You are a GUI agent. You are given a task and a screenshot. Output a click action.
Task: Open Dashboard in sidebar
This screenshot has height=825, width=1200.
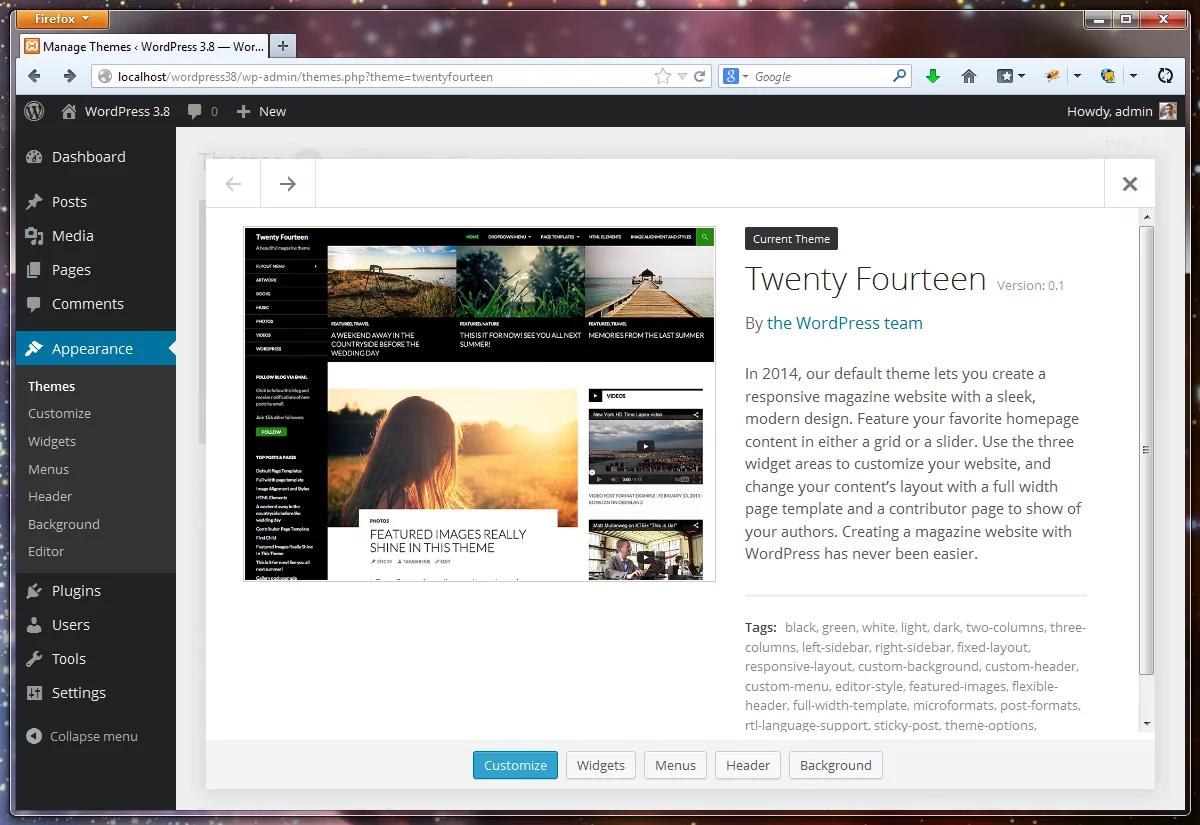(x=96, y=157)
